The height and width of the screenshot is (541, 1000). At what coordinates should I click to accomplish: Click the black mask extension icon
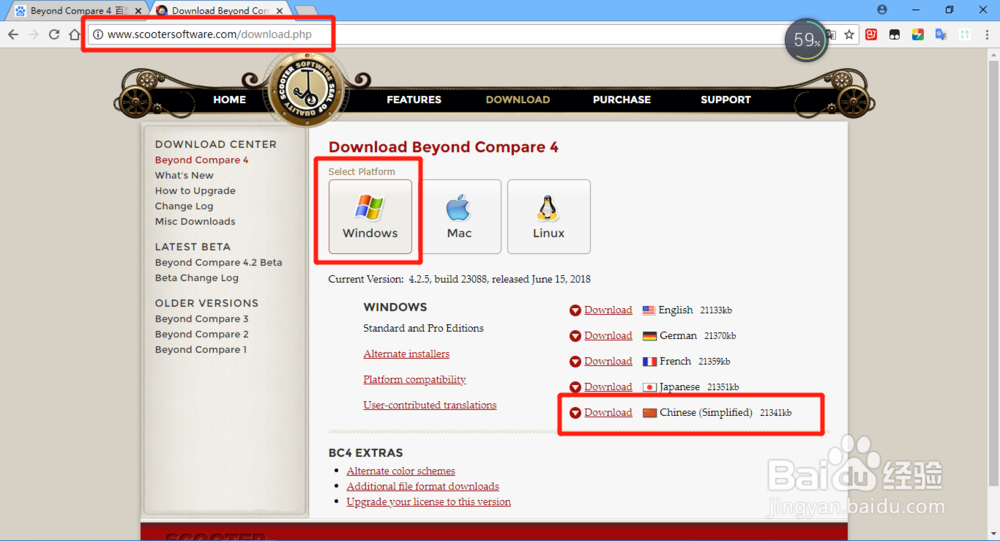894,35
